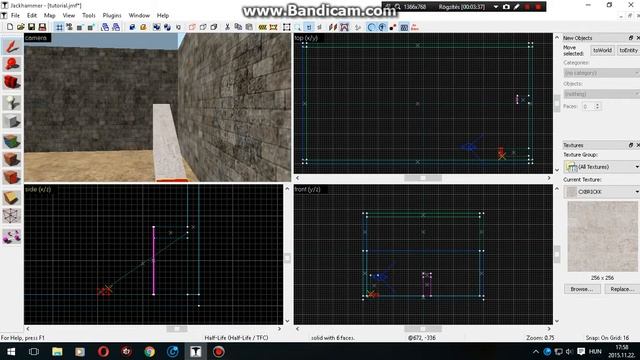The height and width of the screenshot is (360, 640).
Task: Click the Replace... texture button
Action: [x=622, y=289]
